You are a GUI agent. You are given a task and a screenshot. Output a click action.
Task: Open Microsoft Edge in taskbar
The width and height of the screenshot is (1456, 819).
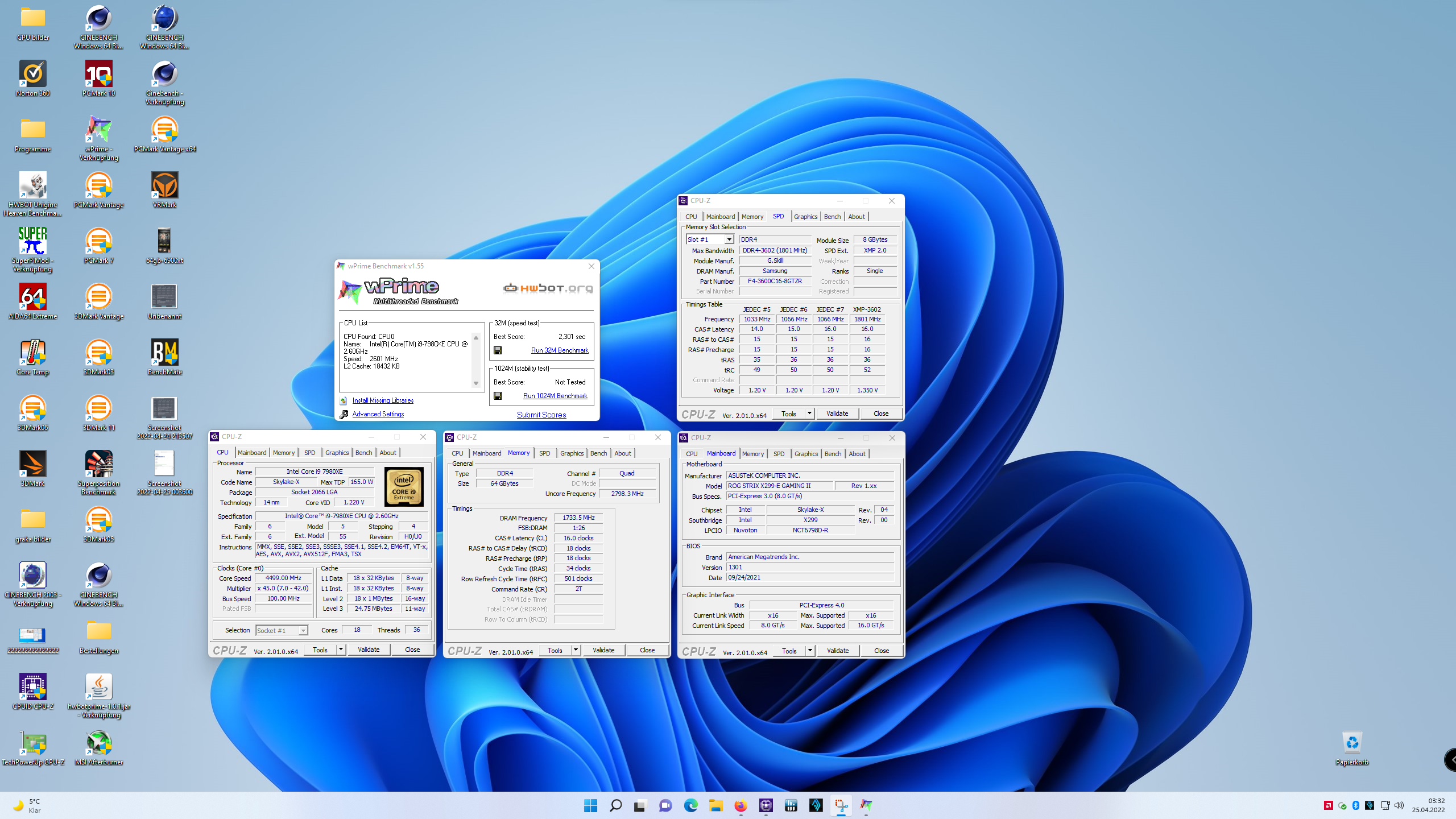[690, 805]
